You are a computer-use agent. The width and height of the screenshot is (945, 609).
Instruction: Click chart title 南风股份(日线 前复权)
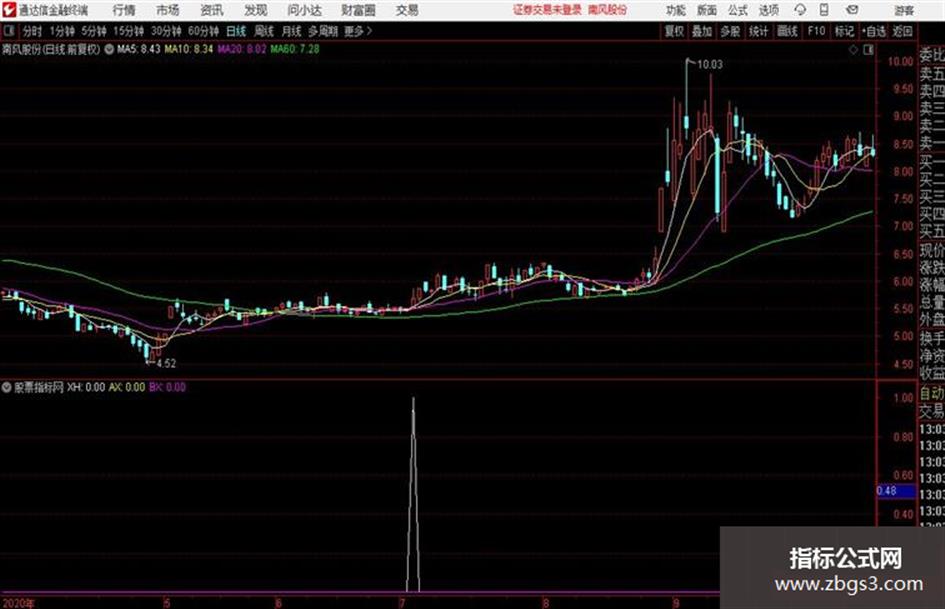pos(51,49)
